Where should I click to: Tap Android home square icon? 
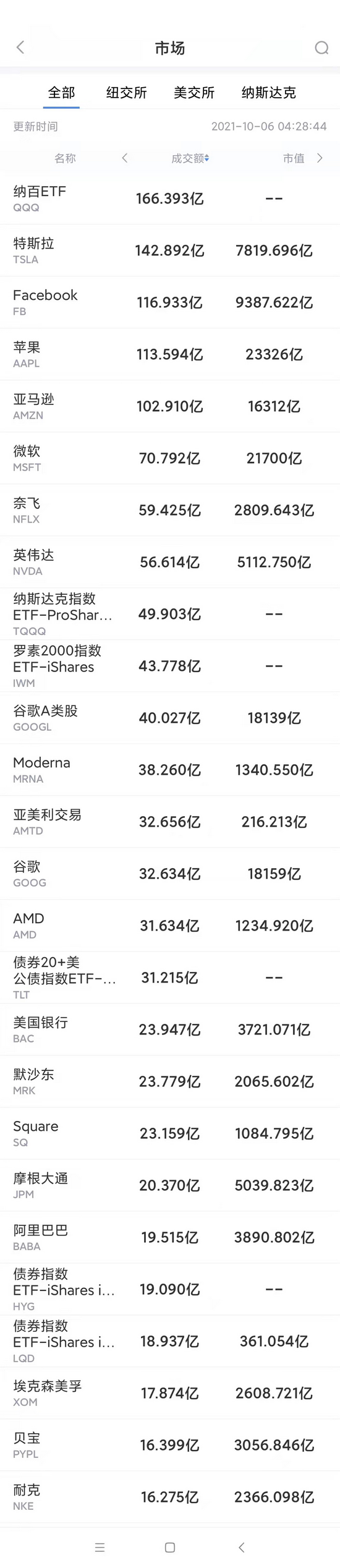tap(170, 1547)
